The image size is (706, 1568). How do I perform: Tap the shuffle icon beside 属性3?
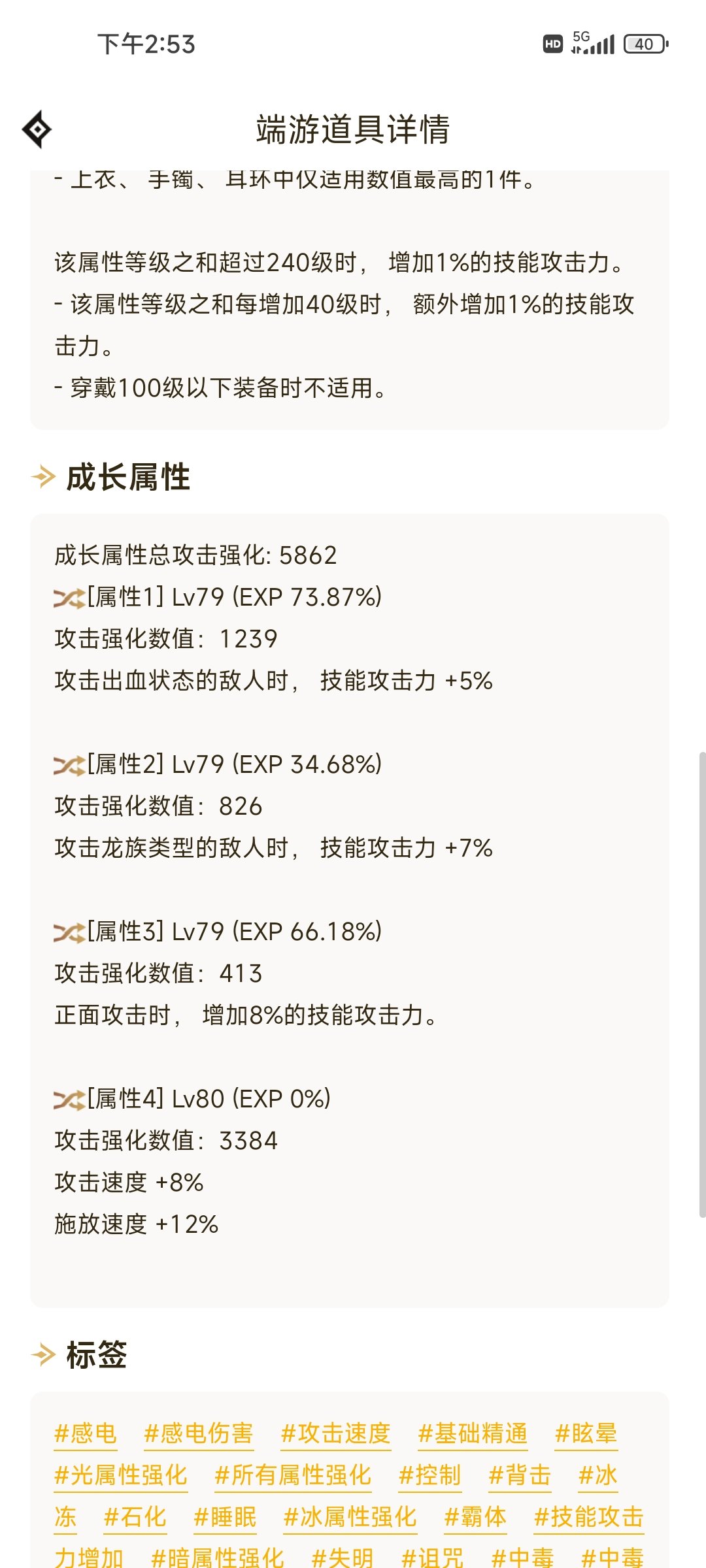(x=69, y=932)
